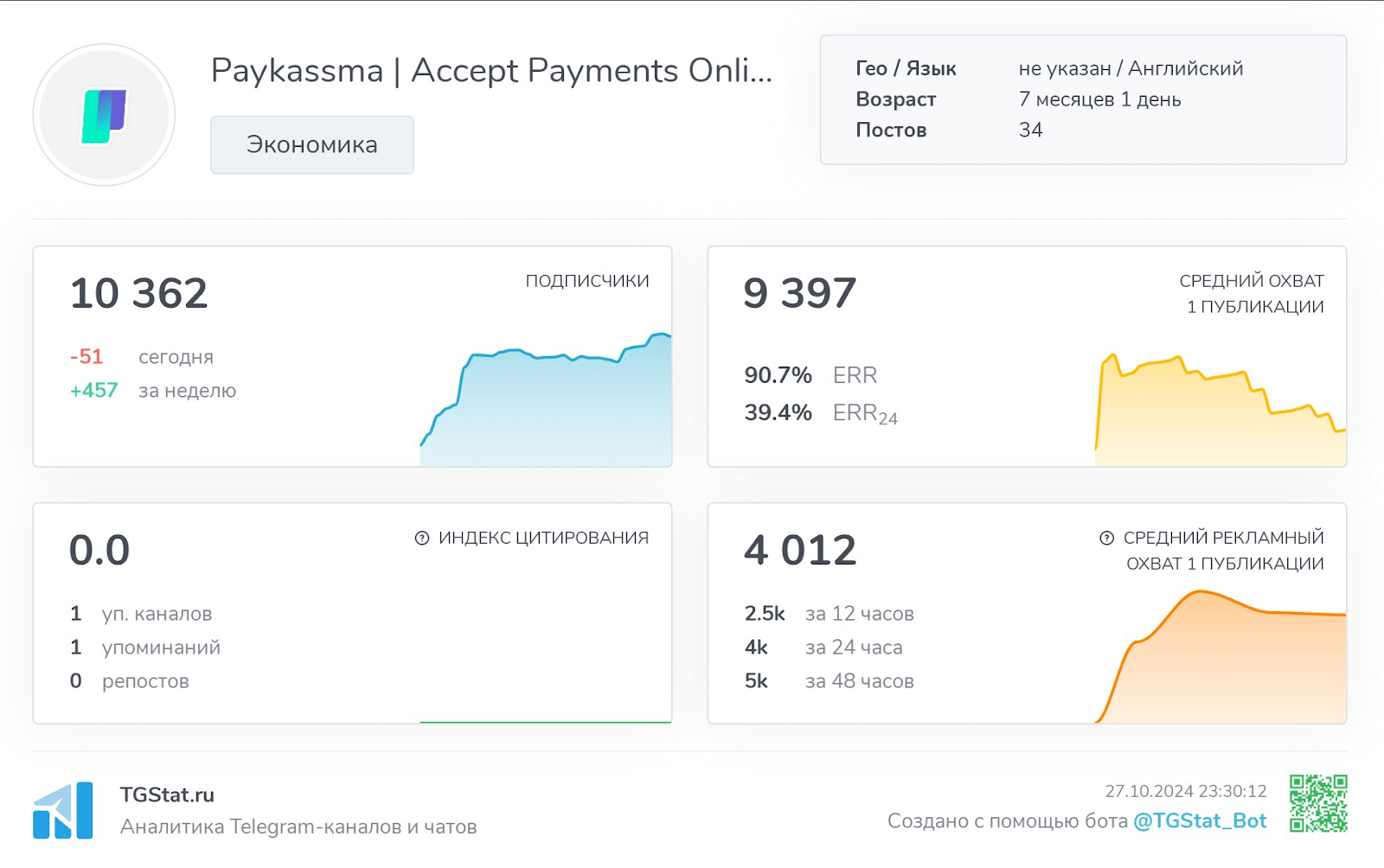Click the 0.0 citation index value

[99, 550]
